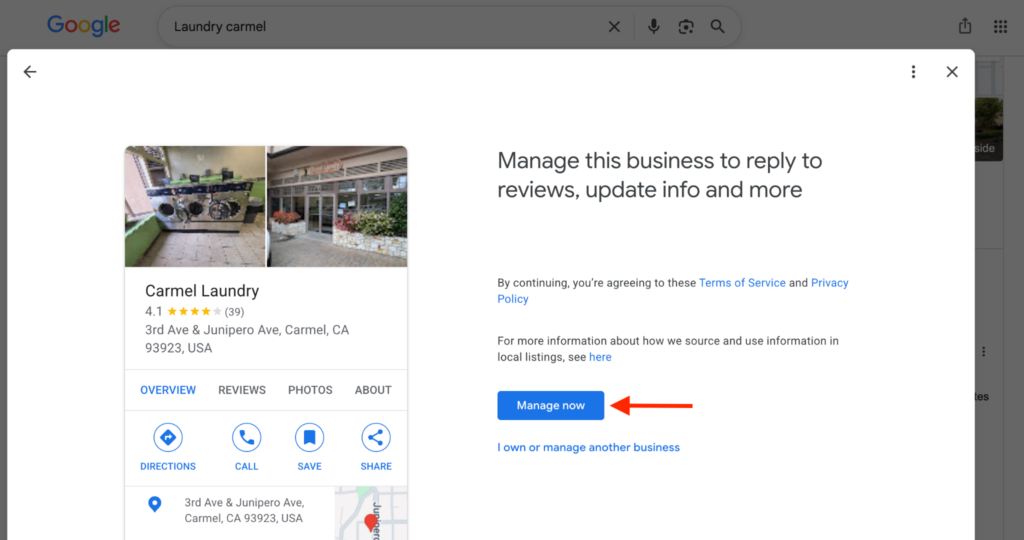Click the Save bookmark icon
This screenshot has width=1024, height=540.
coord(309,437)
